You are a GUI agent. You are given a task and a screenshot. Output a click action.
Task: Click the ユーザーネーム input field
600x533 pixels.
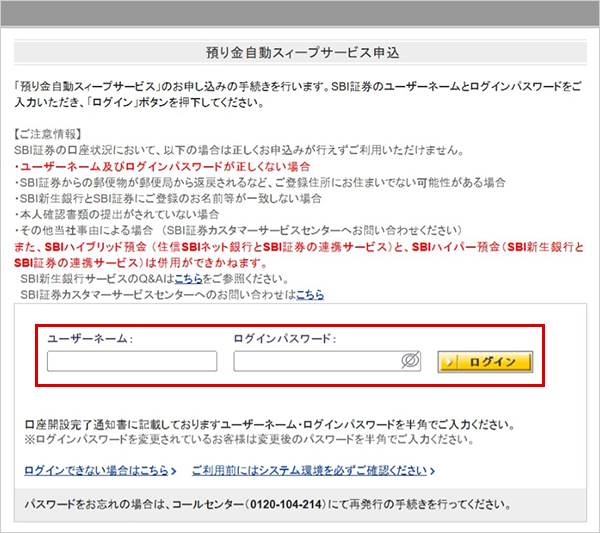click(x=132, y=361)
